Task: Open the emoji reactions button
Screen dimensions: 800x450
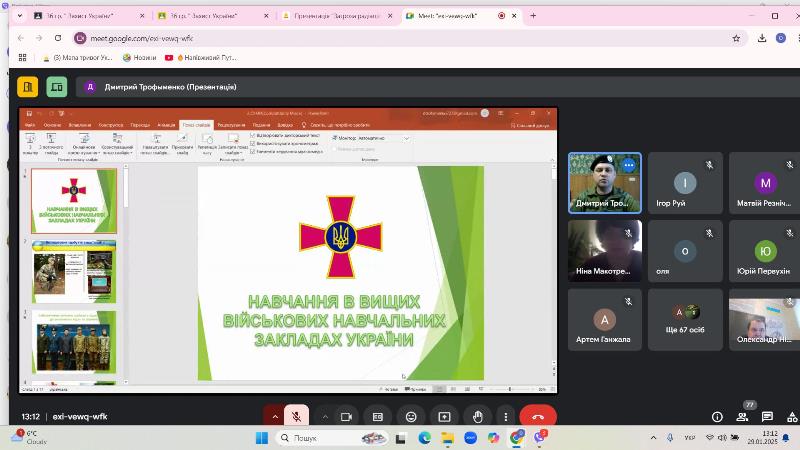Action: tap(411, 416)
